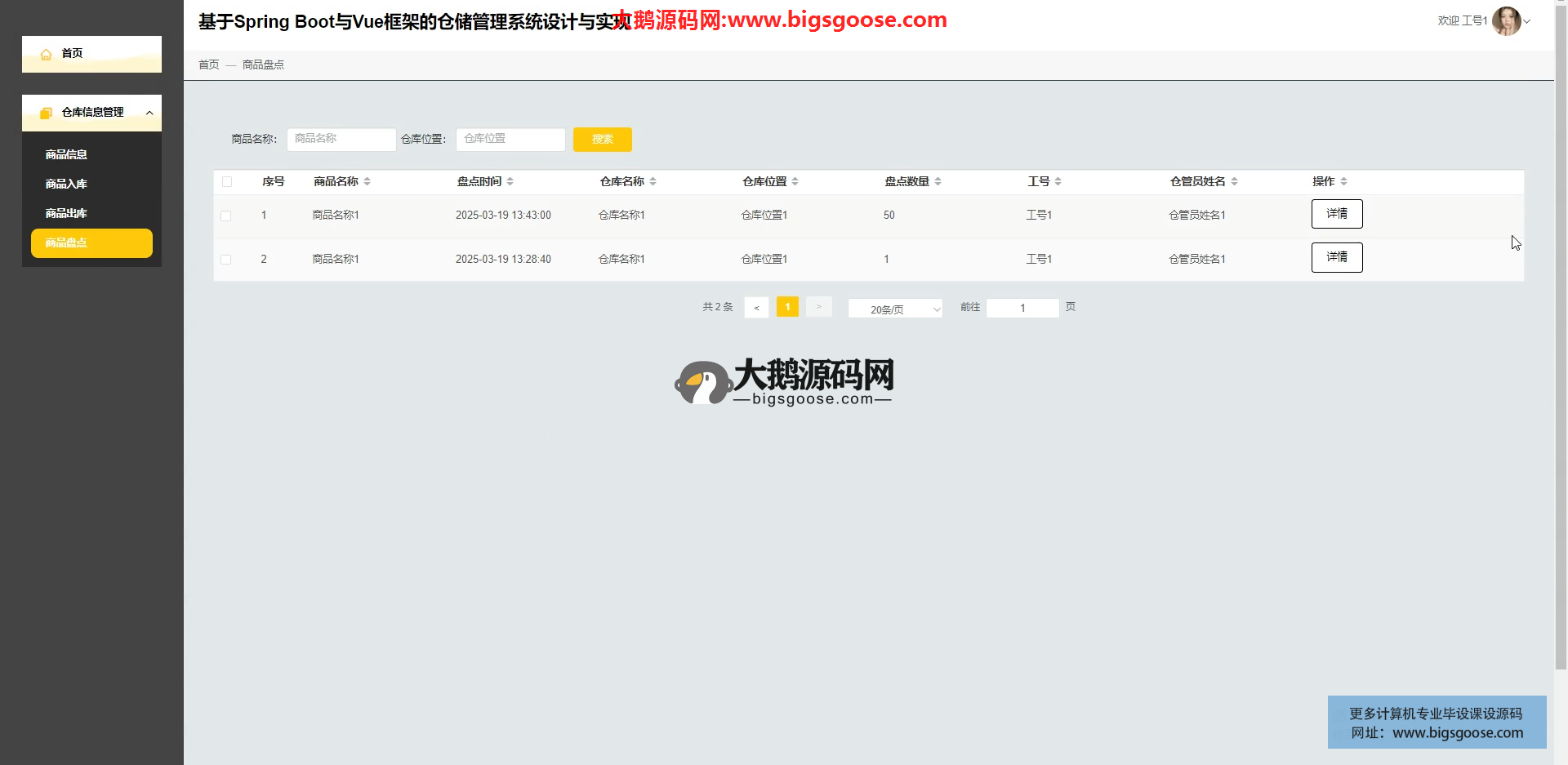The image size is (1568, 765).
Task: Click the 仓管员姓名 column sort arrows
Action: pos(1234,181)
